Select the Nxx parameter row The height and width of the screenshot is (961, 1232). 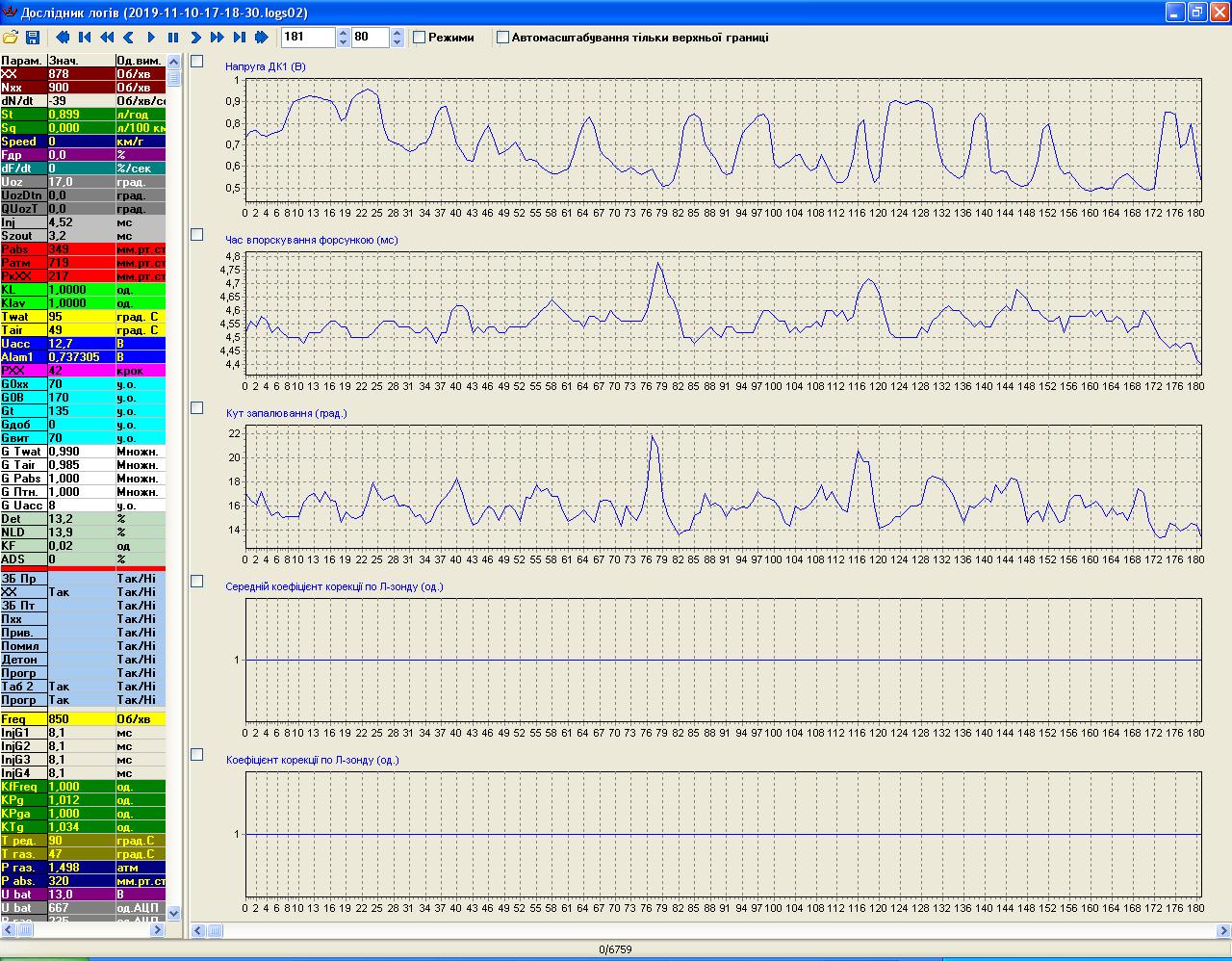(84, 88)
